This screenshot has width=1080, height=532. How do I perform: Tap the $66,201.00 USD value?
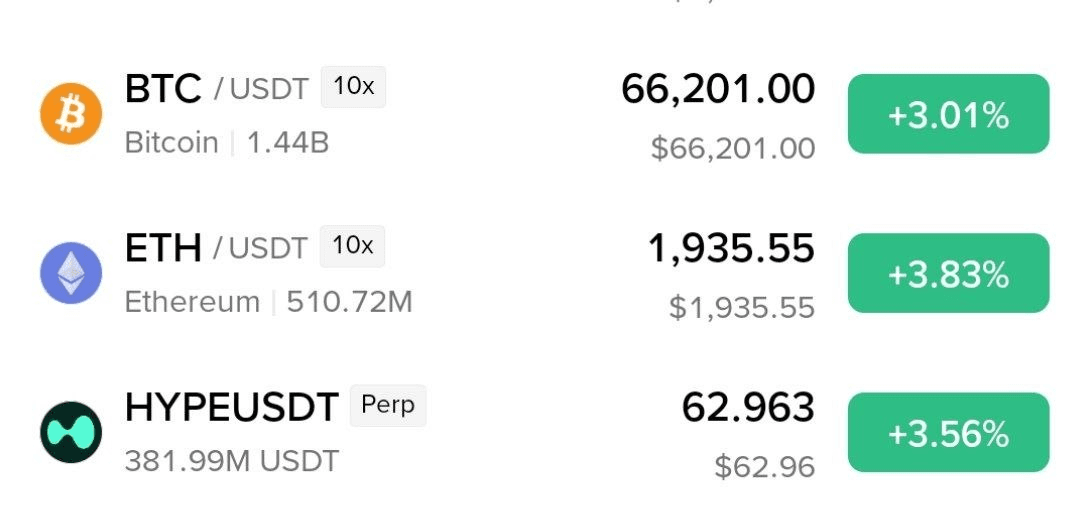(733, 149)
